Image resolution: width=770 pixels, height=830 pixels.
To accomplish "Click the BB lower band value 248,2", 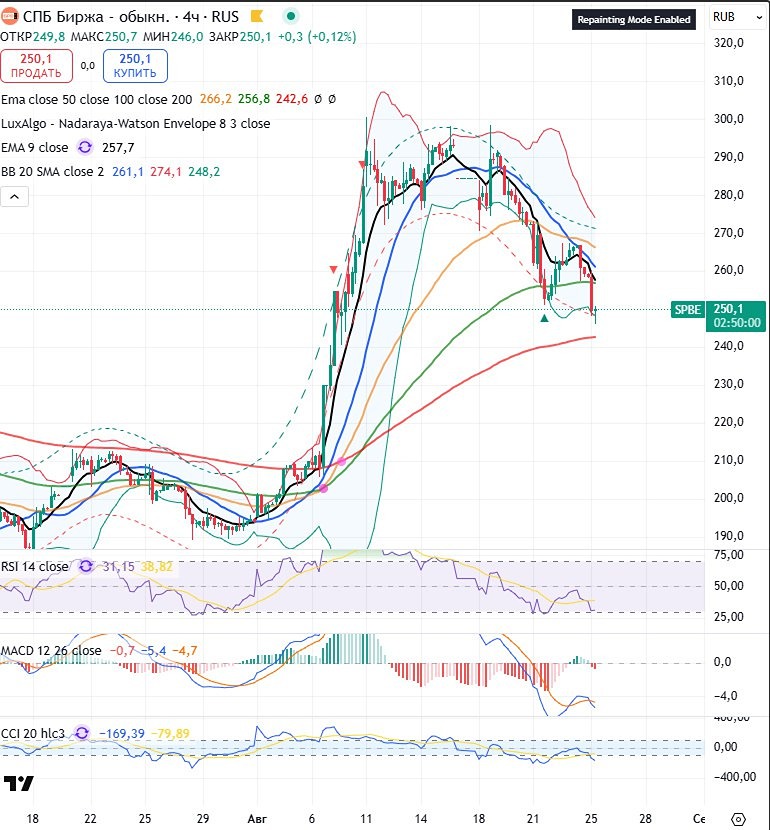I will click(204, 172).
